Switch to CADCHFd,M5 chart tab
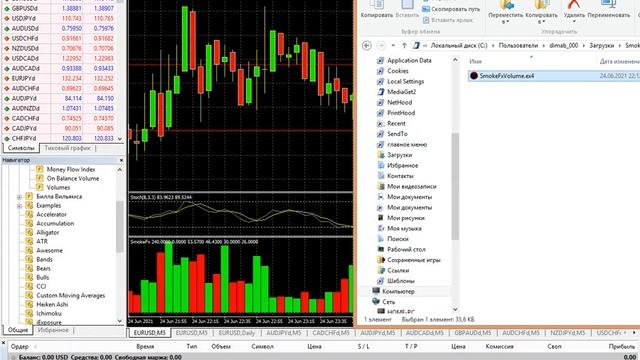Image resolution: width=640 pixels, height=360 pixels. coord(331,333)
